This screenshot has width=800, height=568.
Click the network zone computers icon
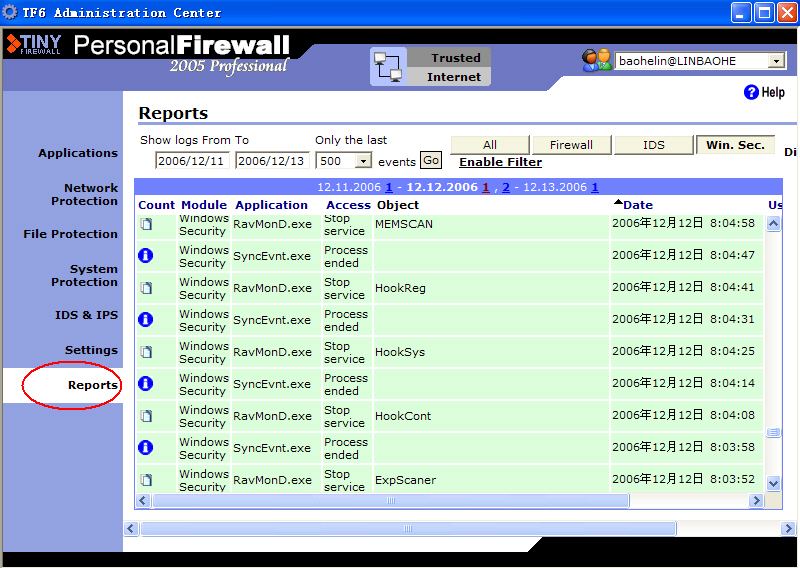pyautogui.click(x=388, y=67)
